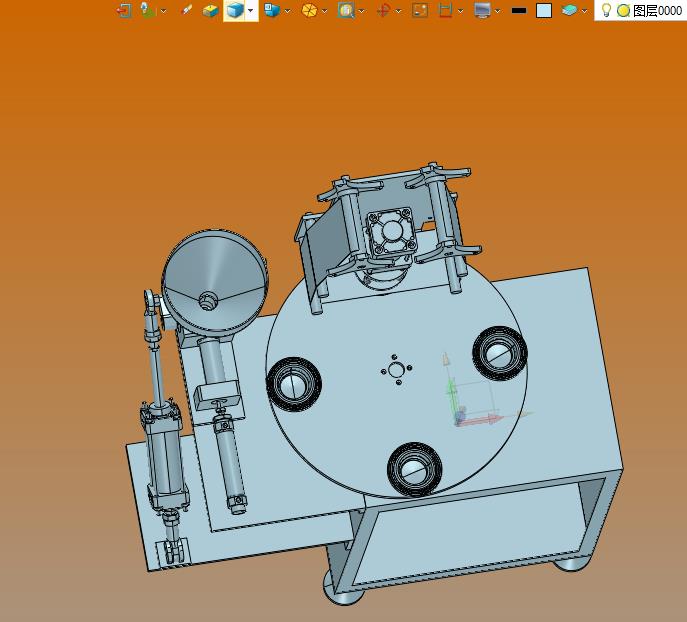Open dropdown beside the lamp-and-terrain icon

[x=163, y=11]
